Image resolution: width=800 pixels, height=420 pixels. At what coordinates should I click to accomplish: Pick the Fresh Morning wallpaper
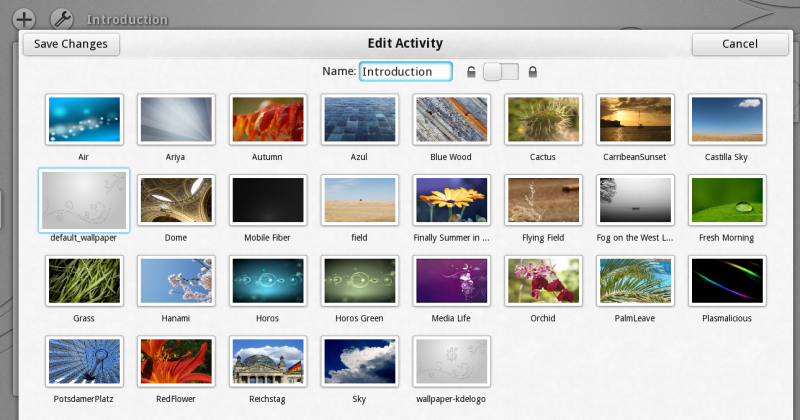point(728,200)
